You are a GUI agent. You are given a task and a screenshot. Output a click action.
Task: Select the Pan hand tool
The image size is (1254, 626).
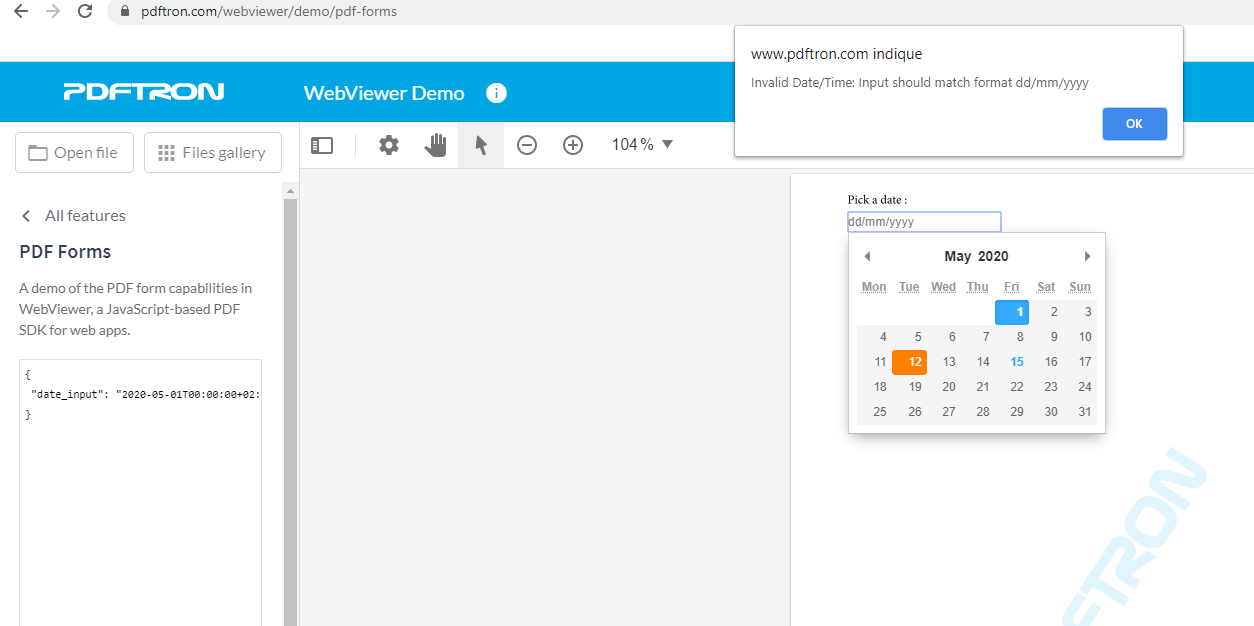[435, 145]
